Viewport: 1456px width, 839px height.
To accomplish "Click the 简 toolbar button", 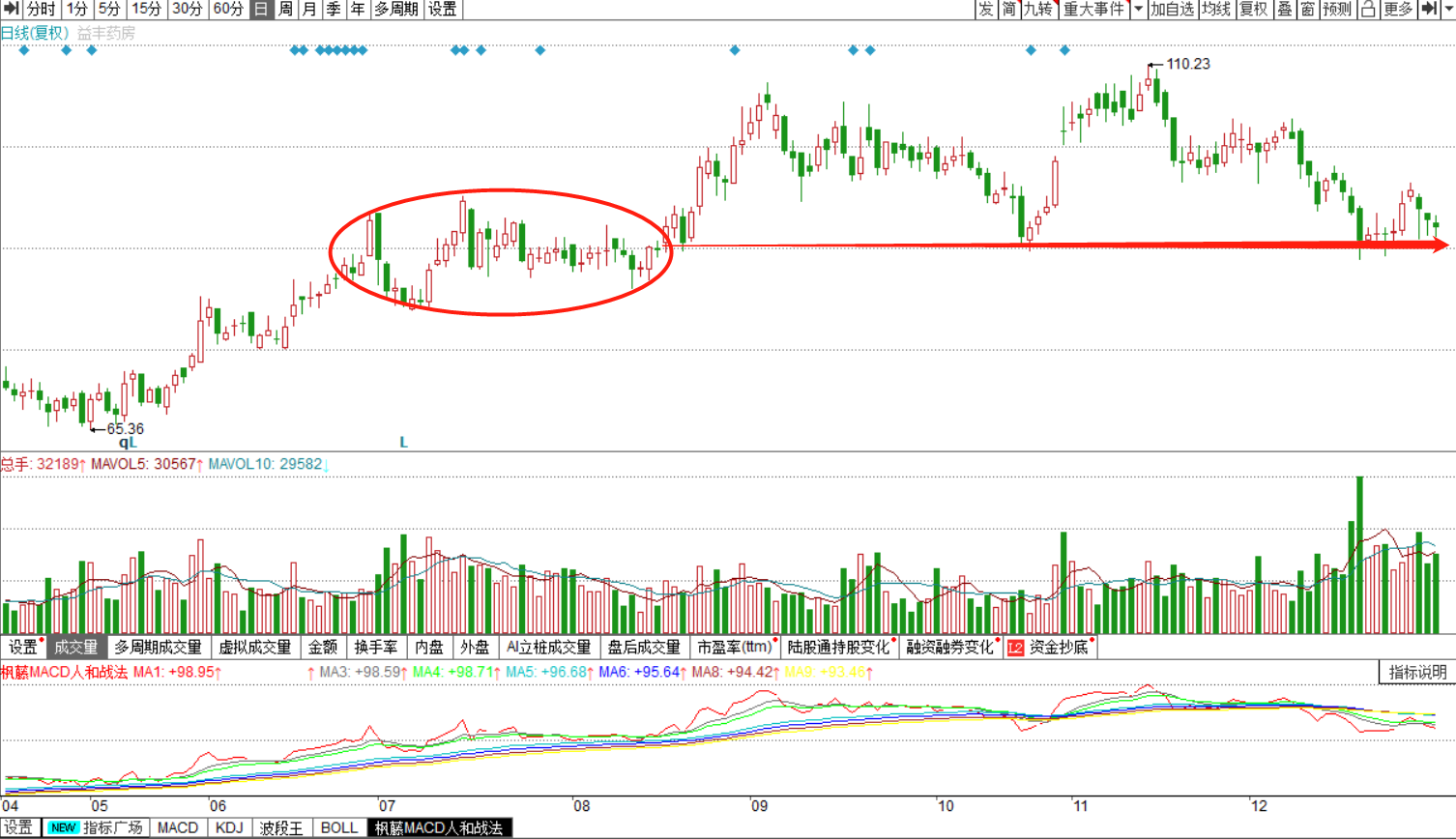I will 1009,9.
